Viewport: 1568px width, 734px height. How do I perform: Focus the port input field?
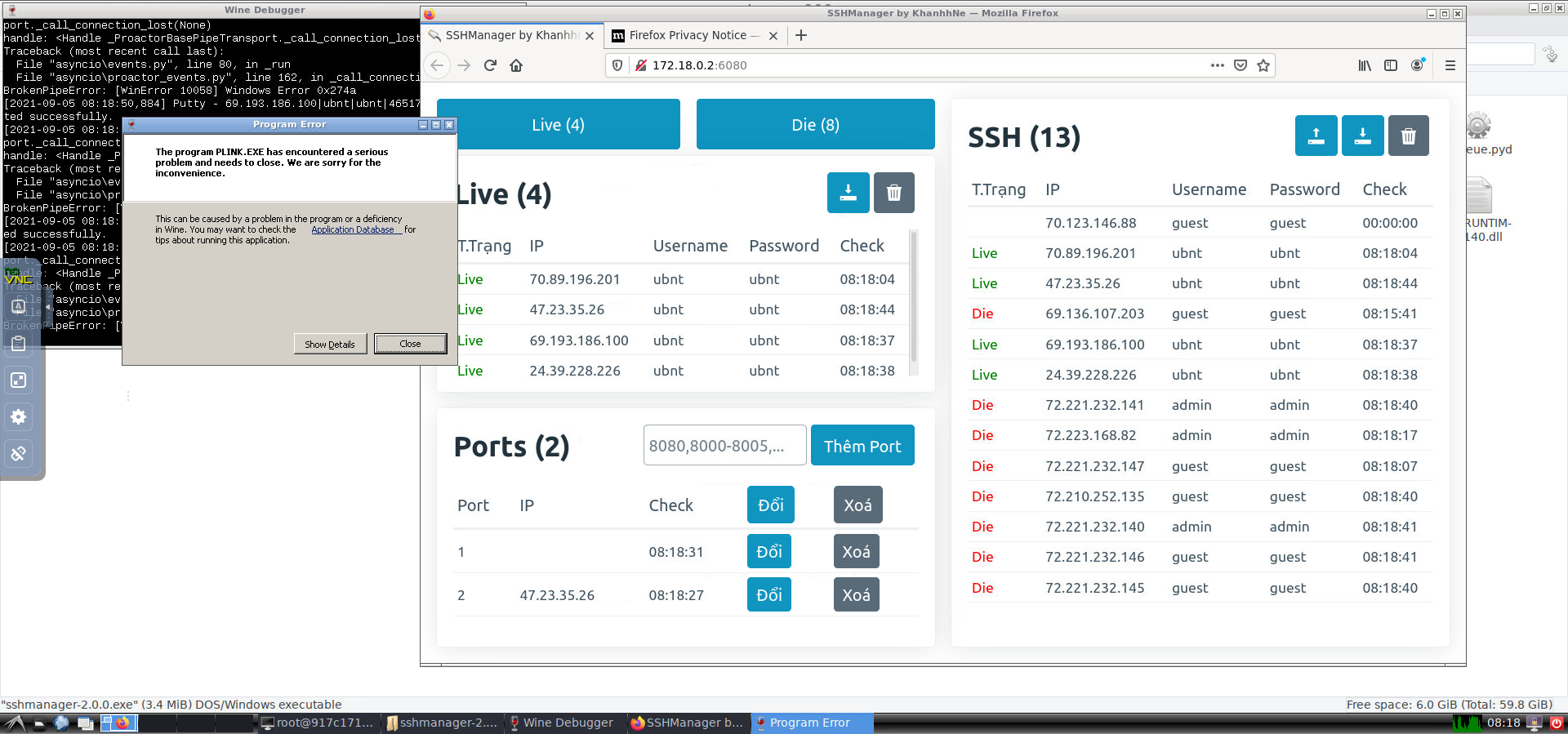pos(724,446)
